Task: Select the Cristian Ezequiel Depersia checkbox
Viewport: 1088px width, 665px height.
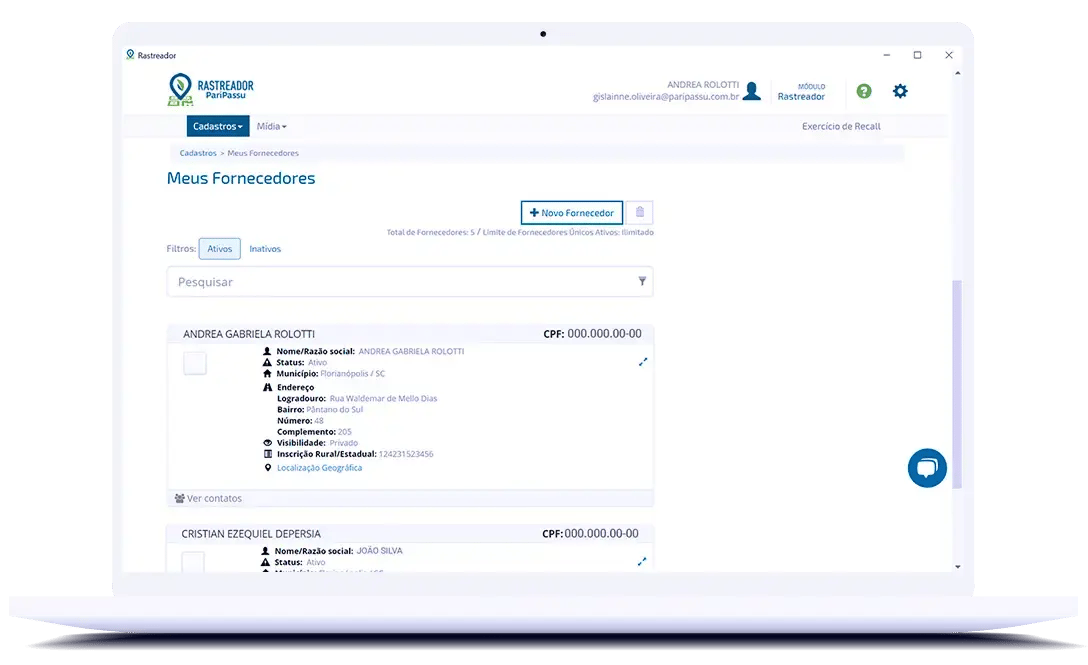Action: click(193, 562)
